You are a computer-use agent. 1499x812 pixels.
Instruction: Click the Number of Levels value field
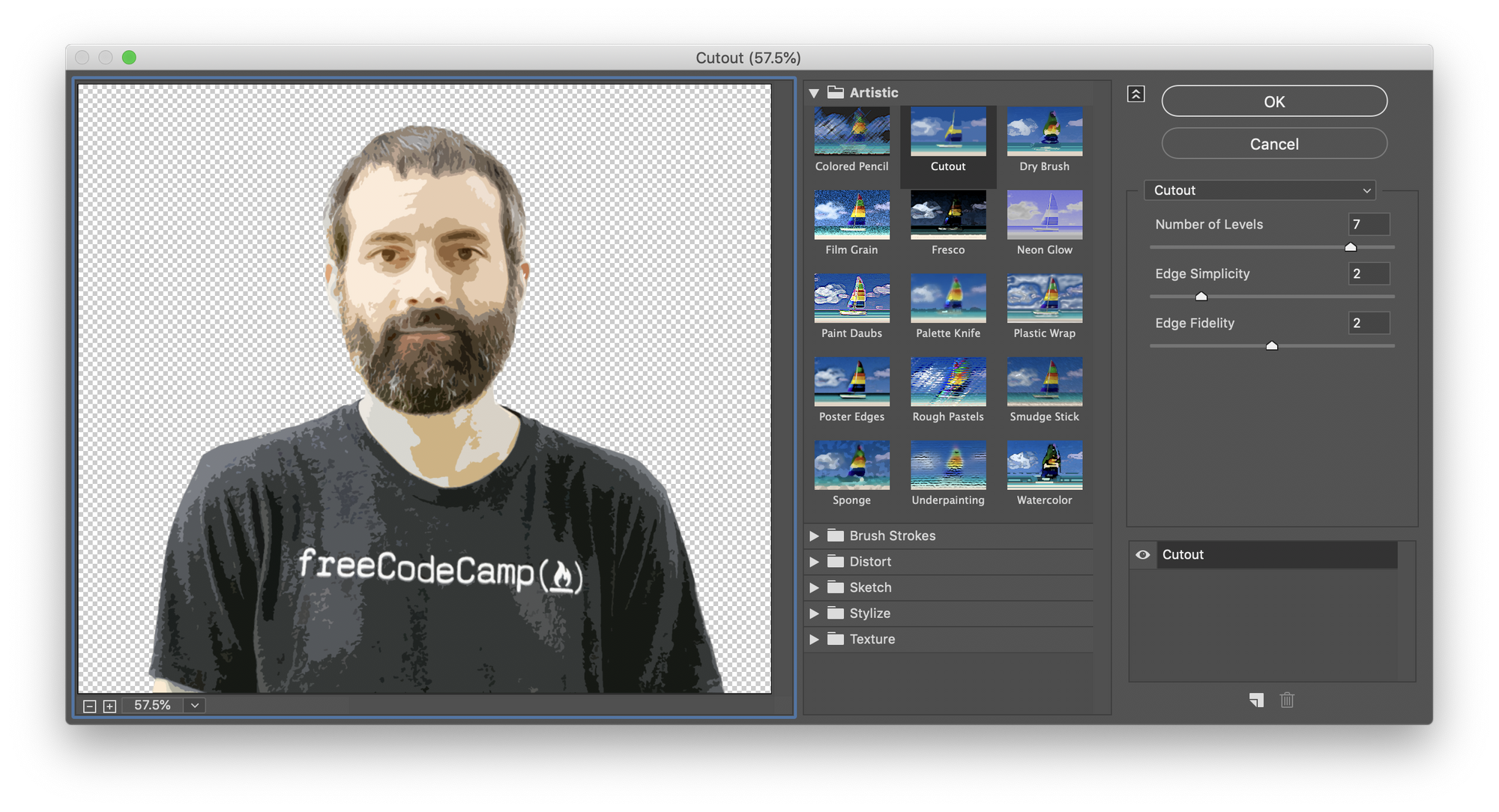coord(1369,224)
